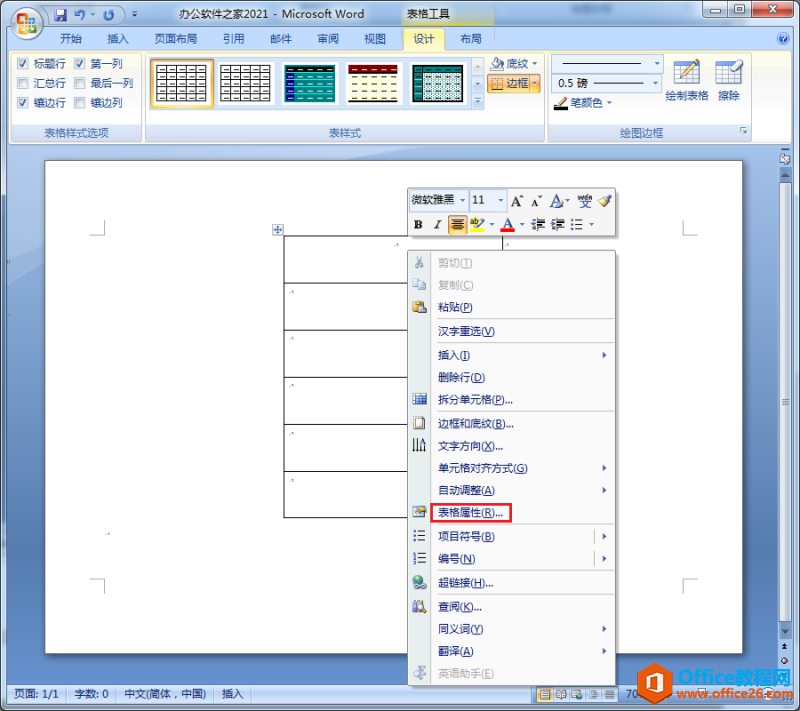
Task: Toggle the Banded Rows (镶边行) checkbox
Action: coord(22,103)
